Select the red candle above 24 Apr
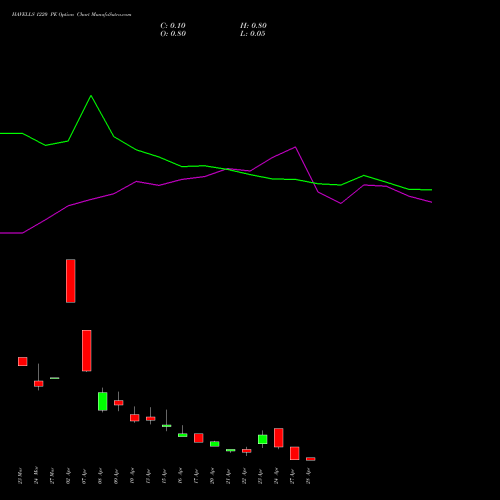 point(279,438)
